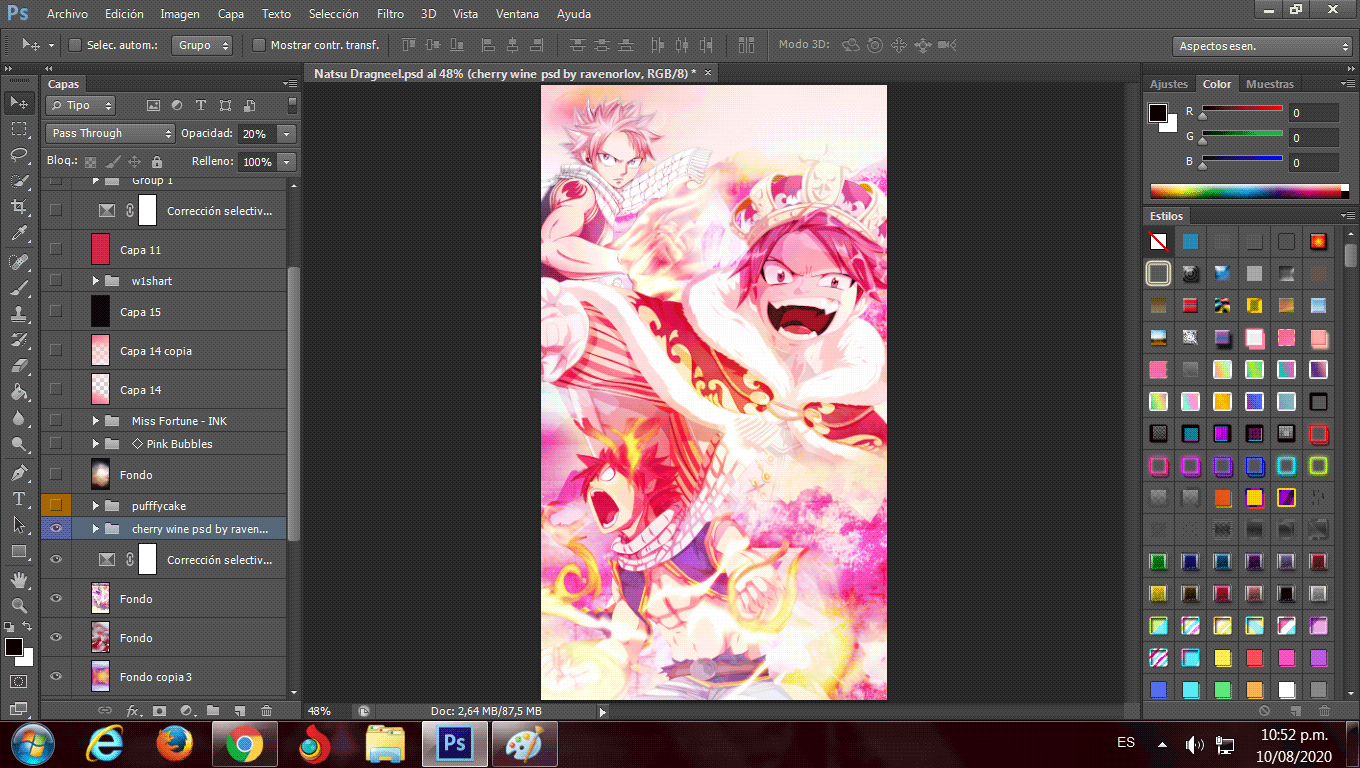Enable Mostrar contr. transf. checkbox
1360x768 pixels.
(259, 45)
